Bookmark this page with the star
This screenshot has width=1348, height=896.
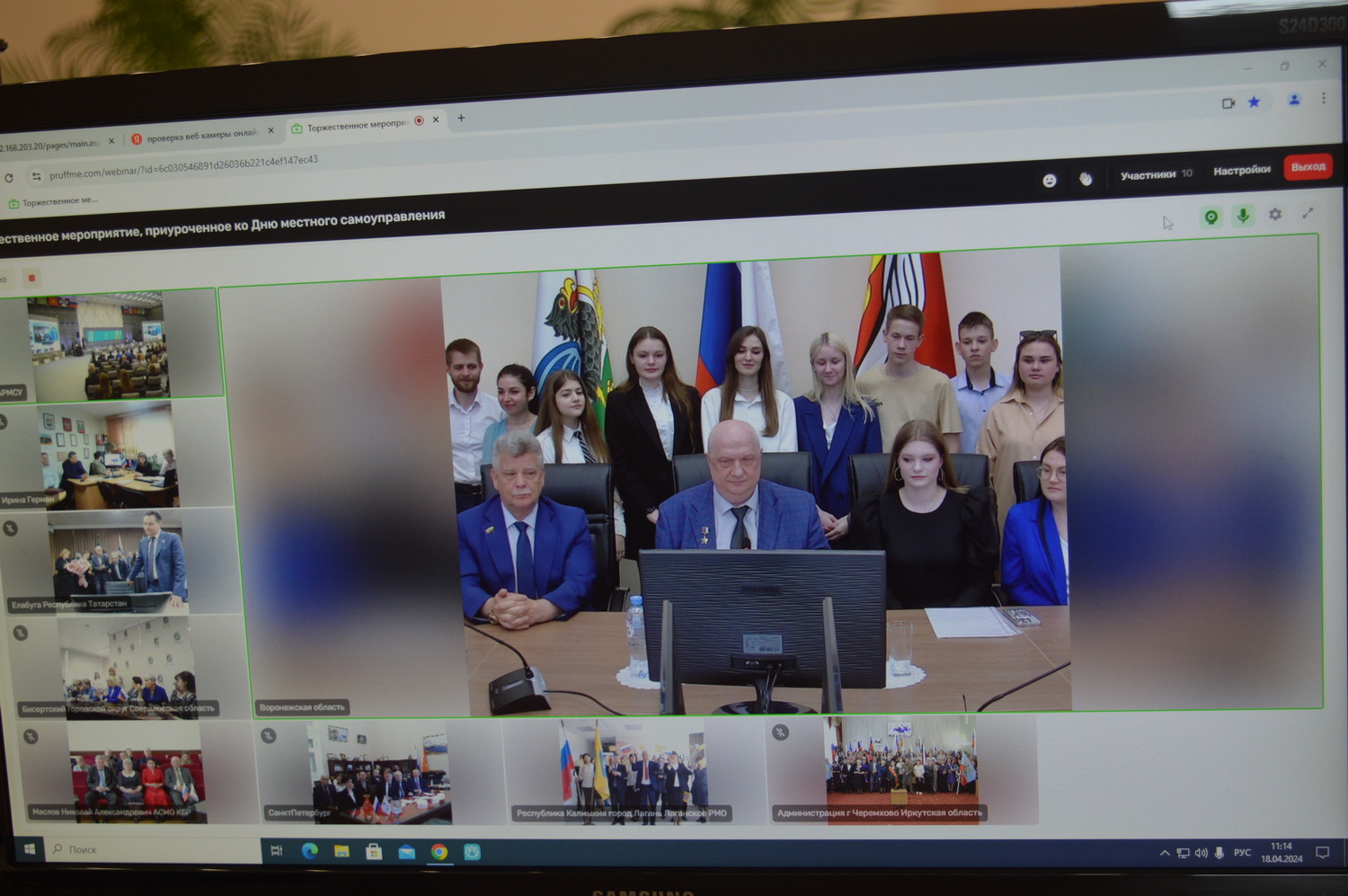point(1254,102)
